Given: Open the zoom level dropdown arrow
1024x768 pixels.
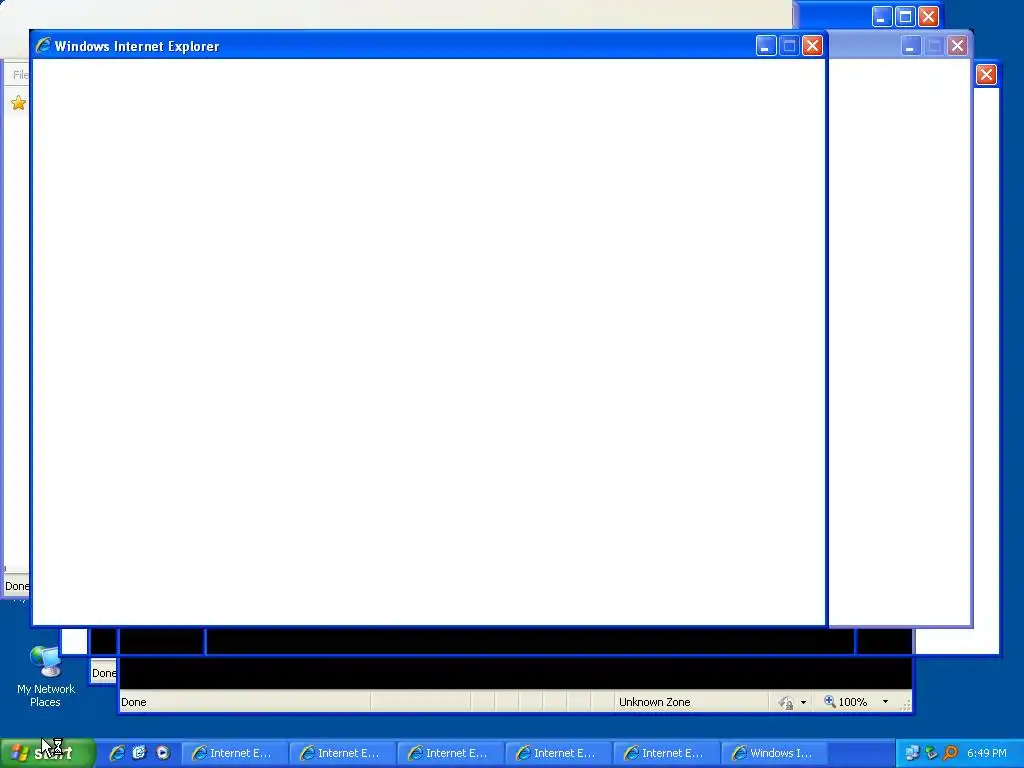Looking at the screenshot, I should 886,702.
